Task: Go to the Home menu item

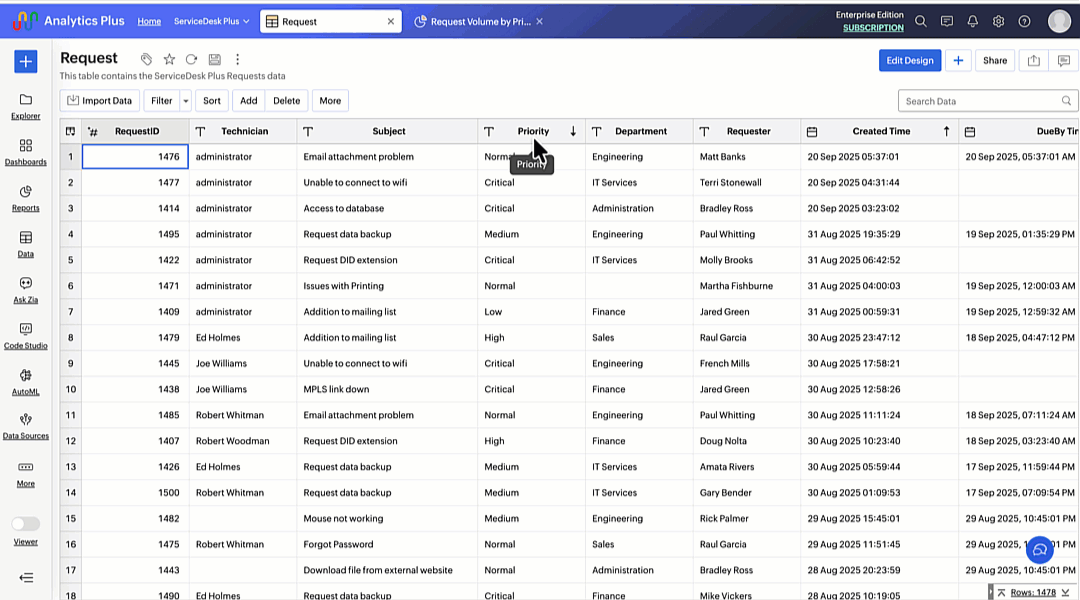Action: tap(149, 21)
